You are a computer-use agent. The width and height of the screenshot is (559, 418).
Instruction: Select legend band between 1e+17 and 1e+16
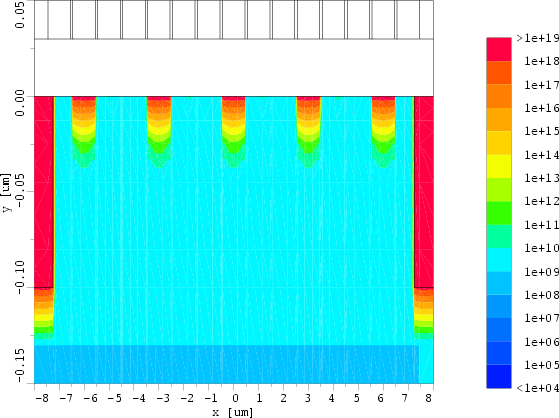pos(499,96)
